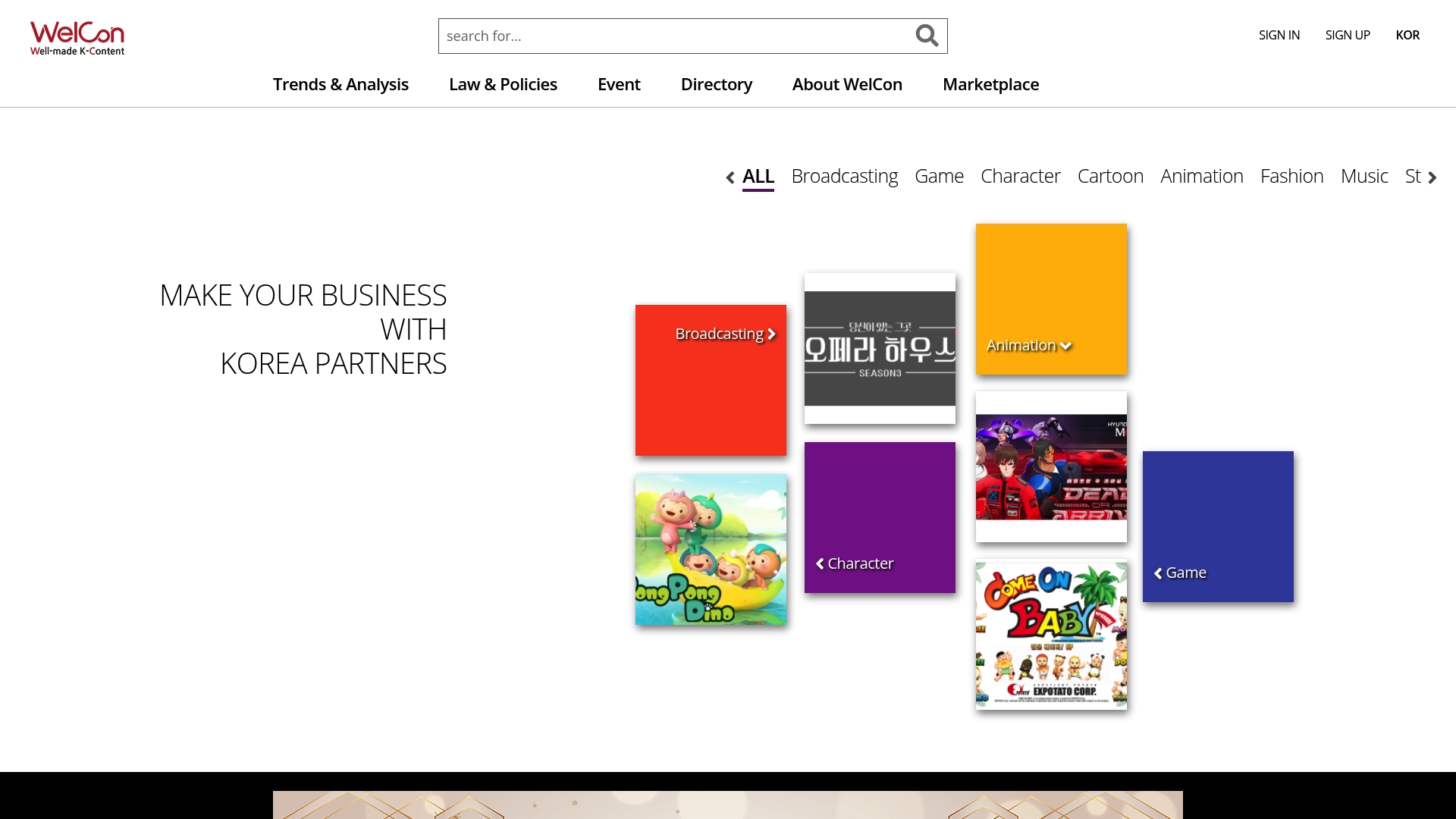Open the Marketplace menu

coord(990,84)
